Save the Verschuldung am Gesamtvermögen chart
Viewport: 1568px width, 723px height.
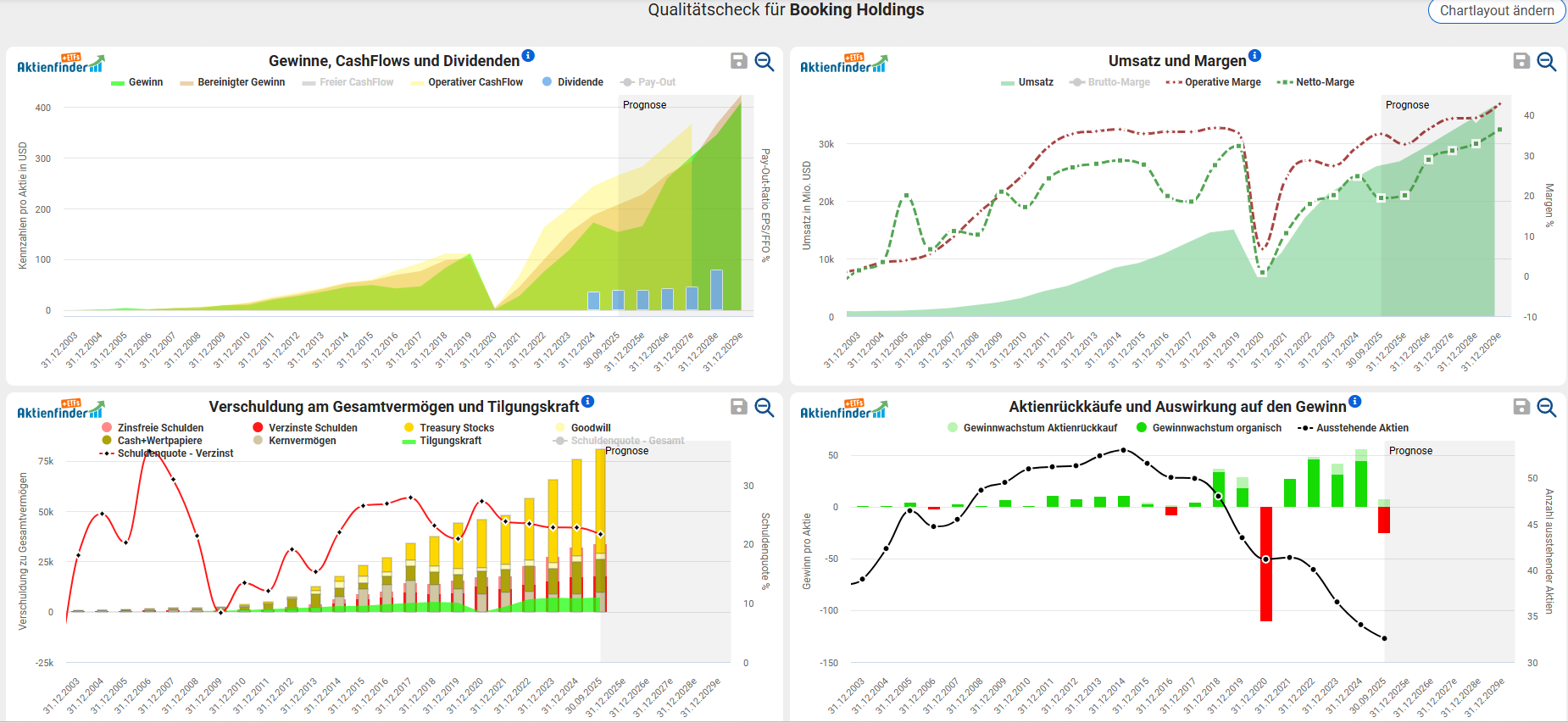coord(738,407)
